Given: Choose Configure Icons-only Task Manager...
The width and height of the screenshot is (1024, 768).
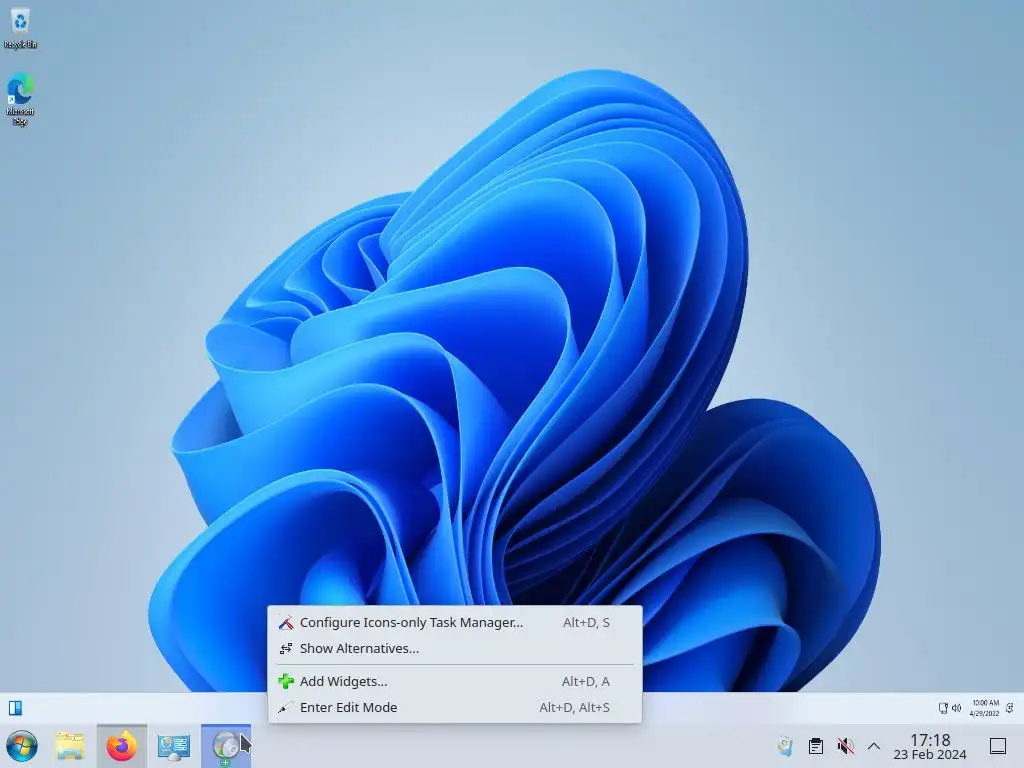Looking at the screenshot, I should 455,622.
